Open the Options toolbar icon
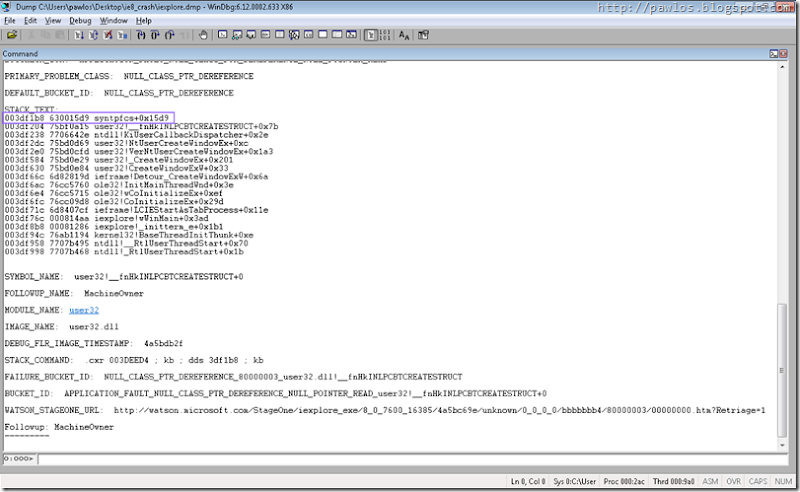Image resolution: width=800 pixels, height=492 pixels. (x=423, y=35)
